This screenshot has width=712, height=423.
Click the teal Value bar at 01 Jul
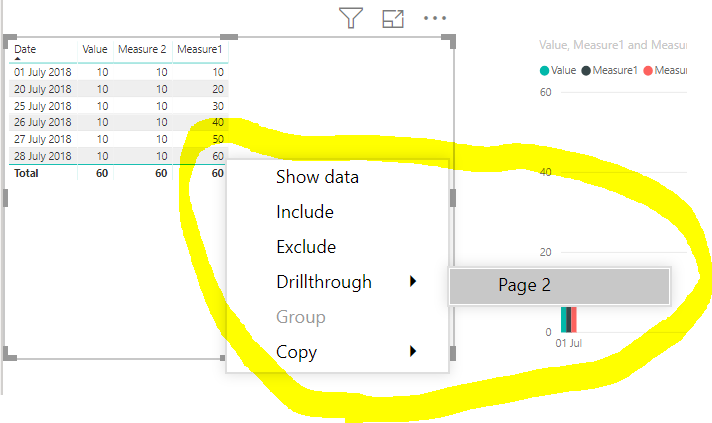pyautogui.click(x=564, y=320)
